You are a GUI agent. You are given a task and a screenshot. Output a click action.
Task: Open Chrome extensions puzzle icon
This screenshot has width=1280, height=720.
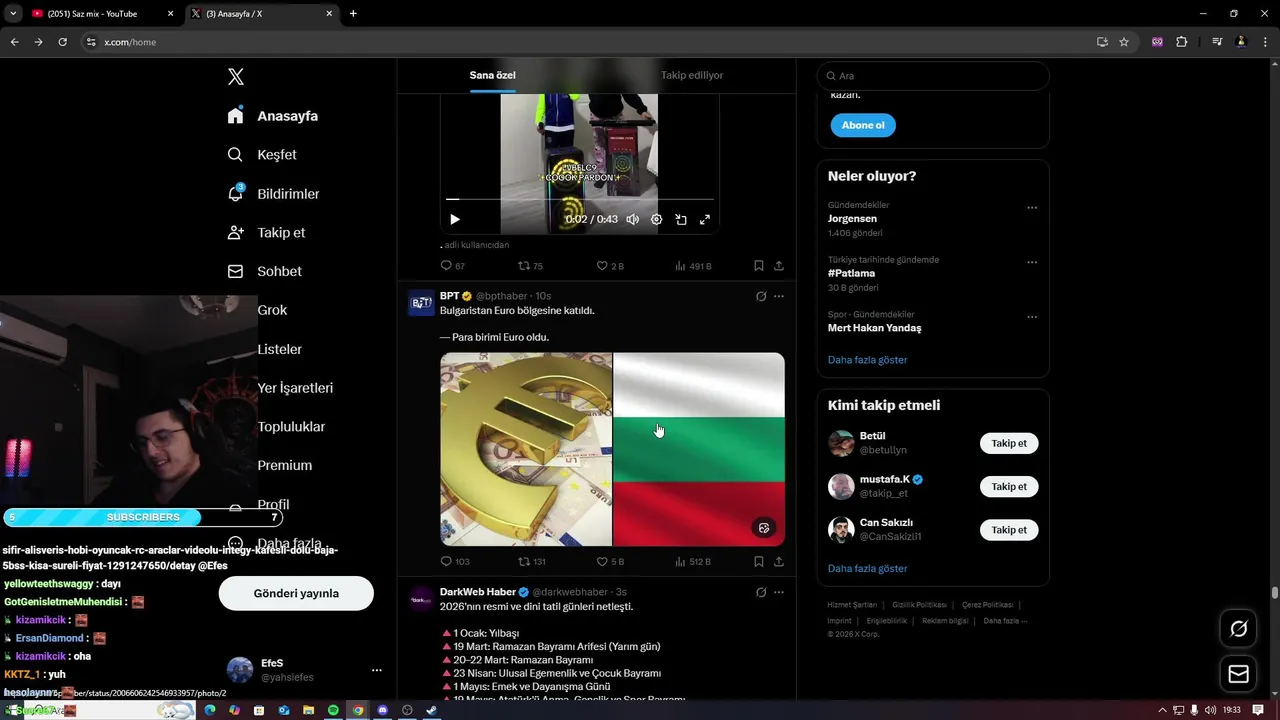point(1182,42)
